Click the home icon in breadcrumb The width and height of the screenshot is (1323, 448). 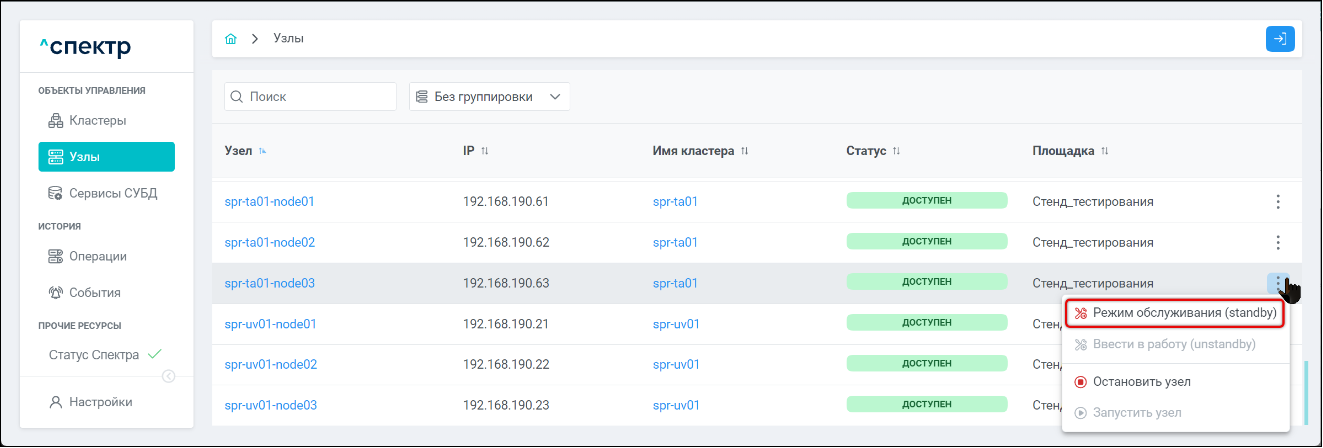(x=231, y=39)
